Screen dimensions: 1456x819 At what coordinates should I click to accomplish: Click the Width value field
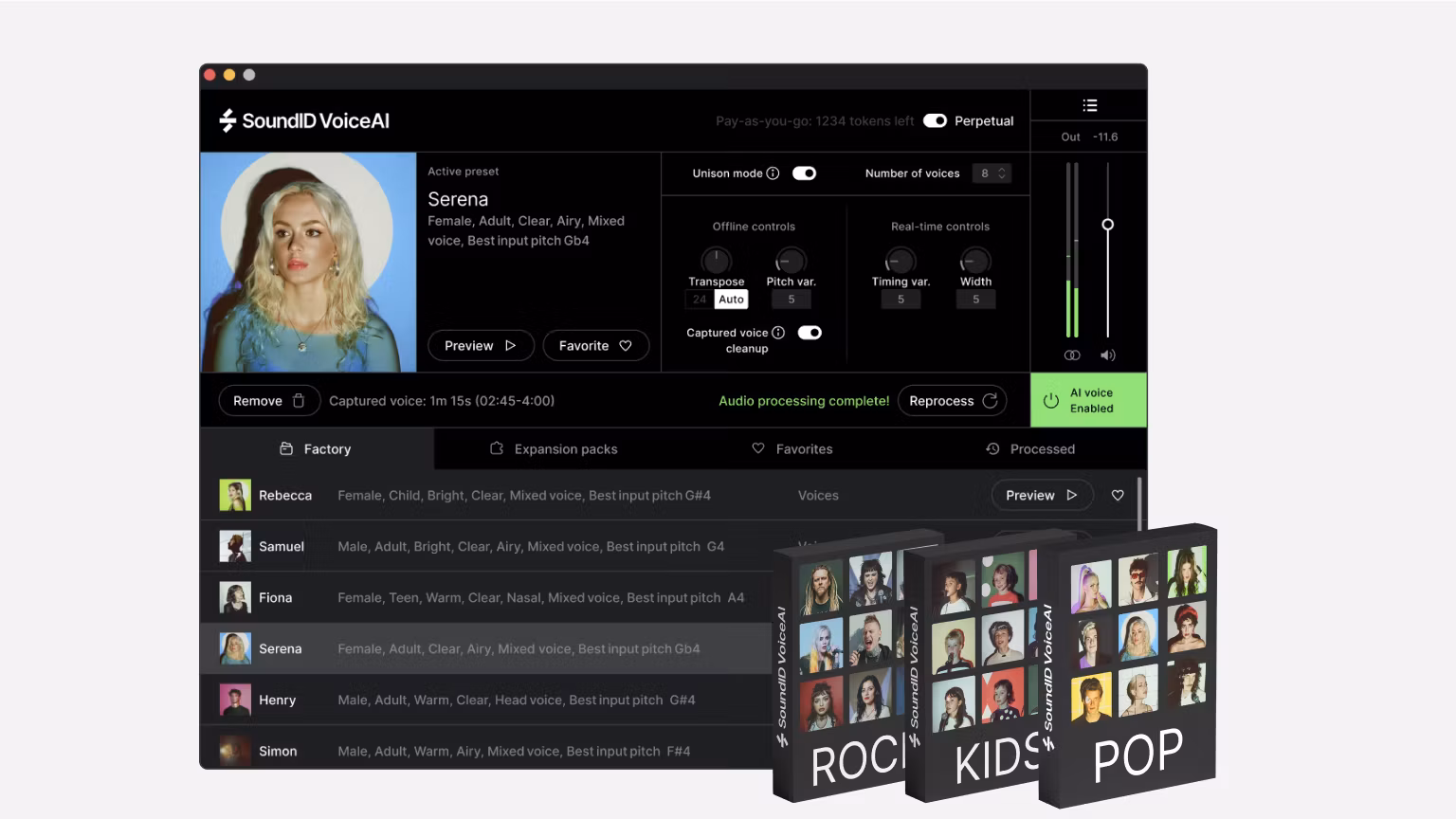click(x=975, y=300)
